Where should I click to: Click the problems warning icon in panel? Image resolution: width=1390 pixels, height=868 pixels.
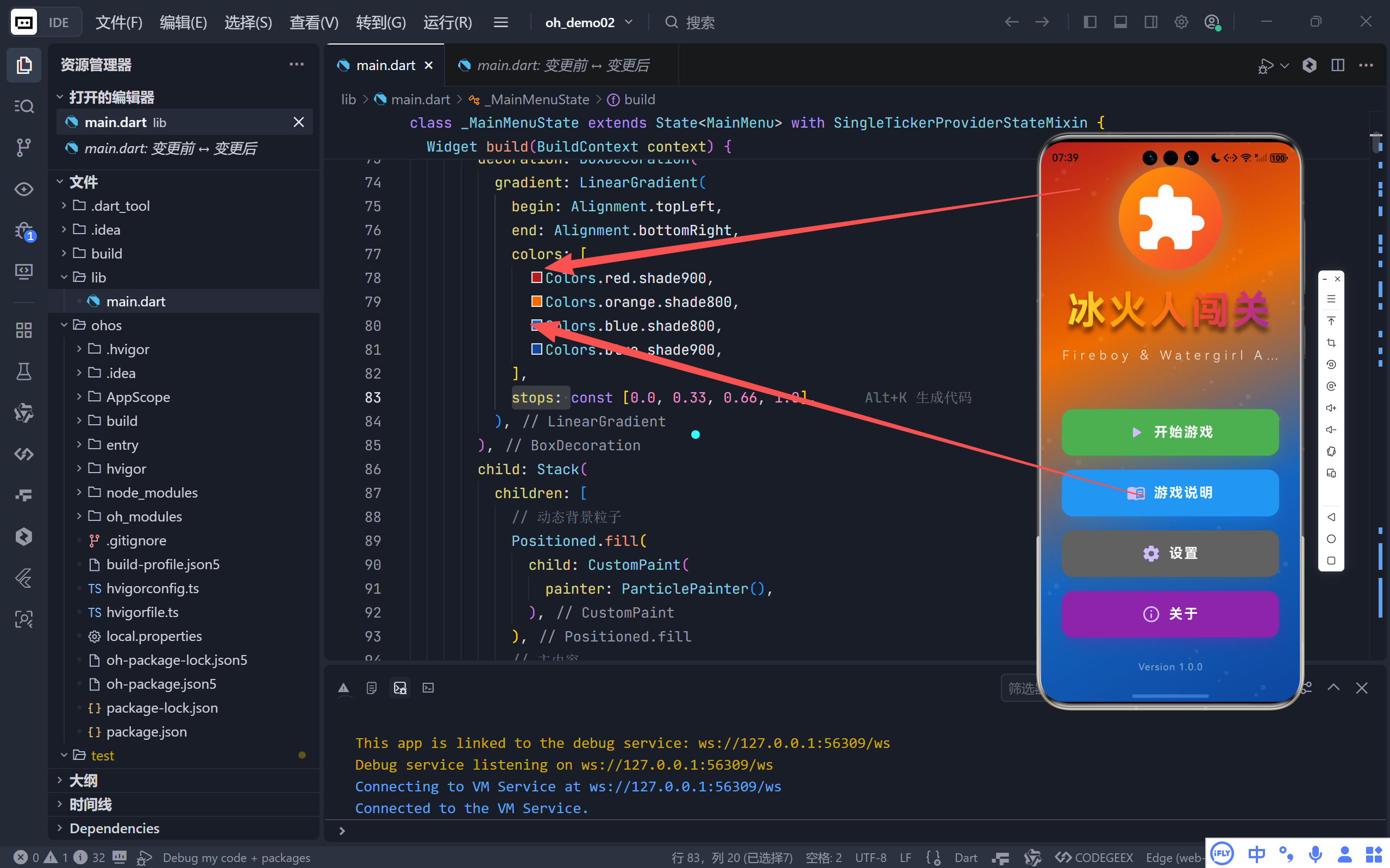[x=343, y=688]
